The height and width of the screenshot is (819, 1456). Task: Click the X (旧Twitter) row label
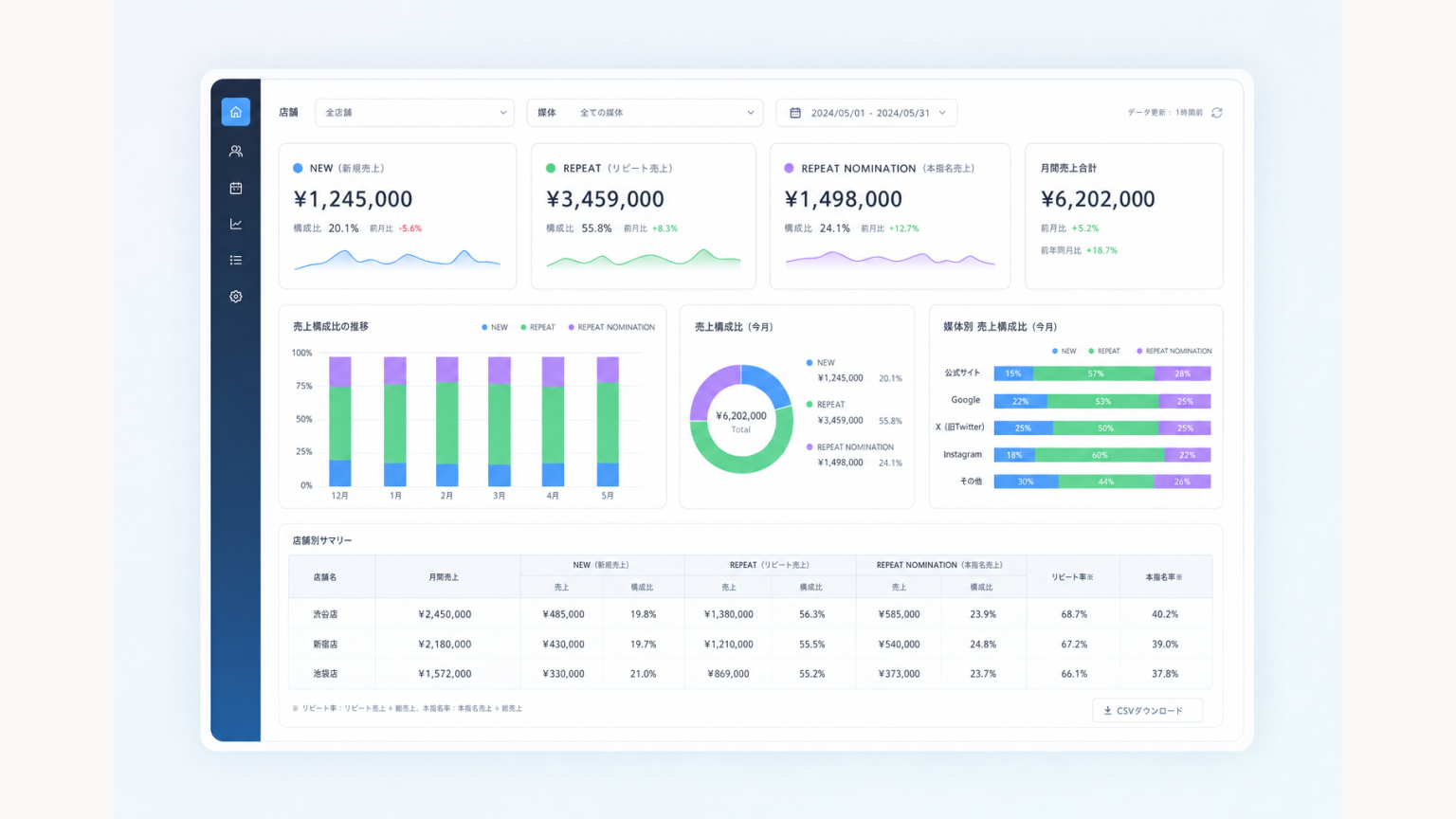tap(960, 428)
